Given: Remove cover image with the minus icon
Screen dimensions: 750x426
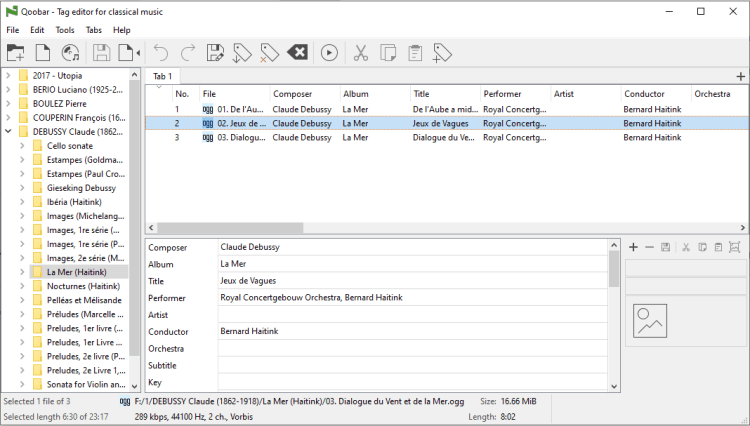Looking at the screenshot, I should (x=649, y=247).
